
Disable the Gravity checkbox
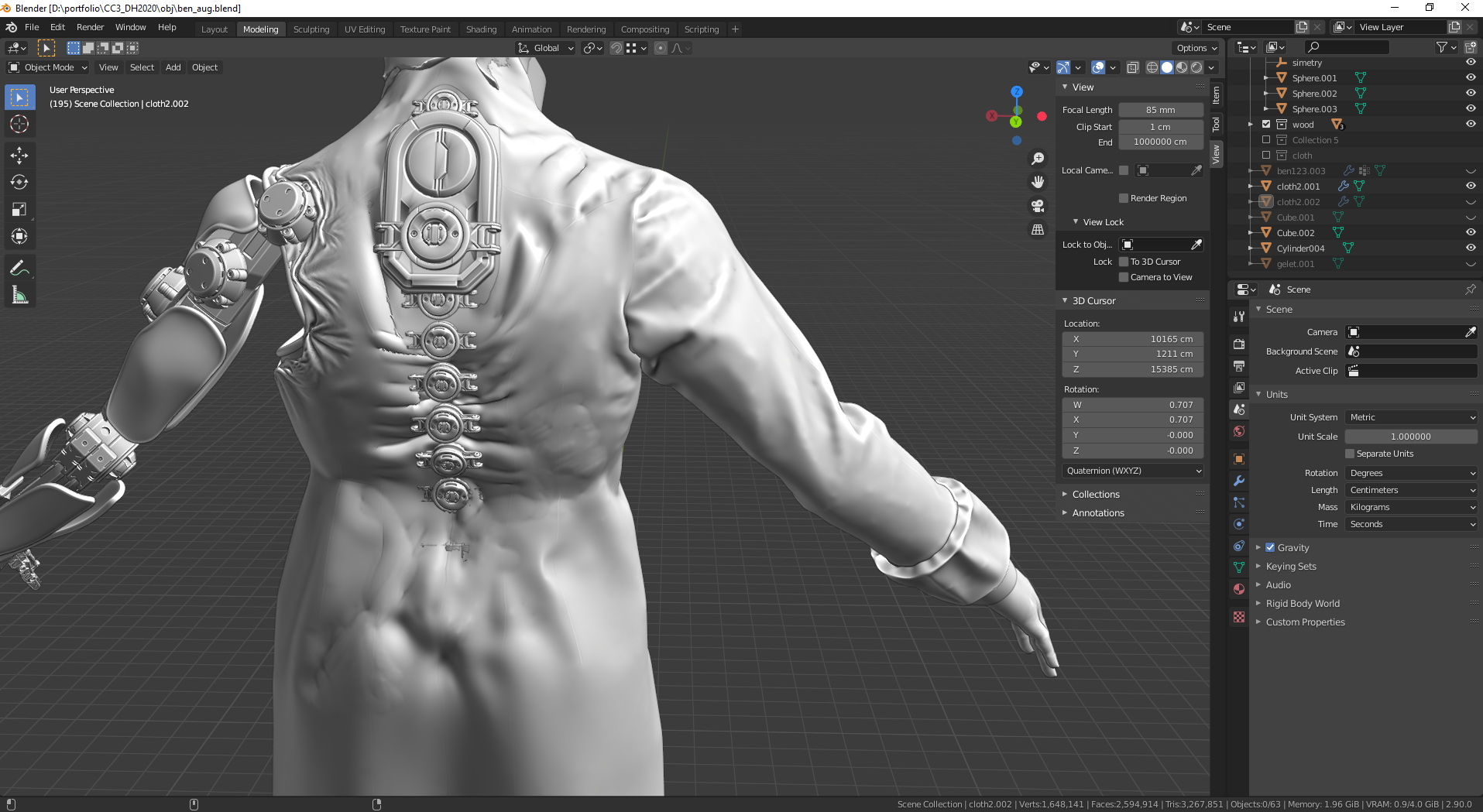1270,547
